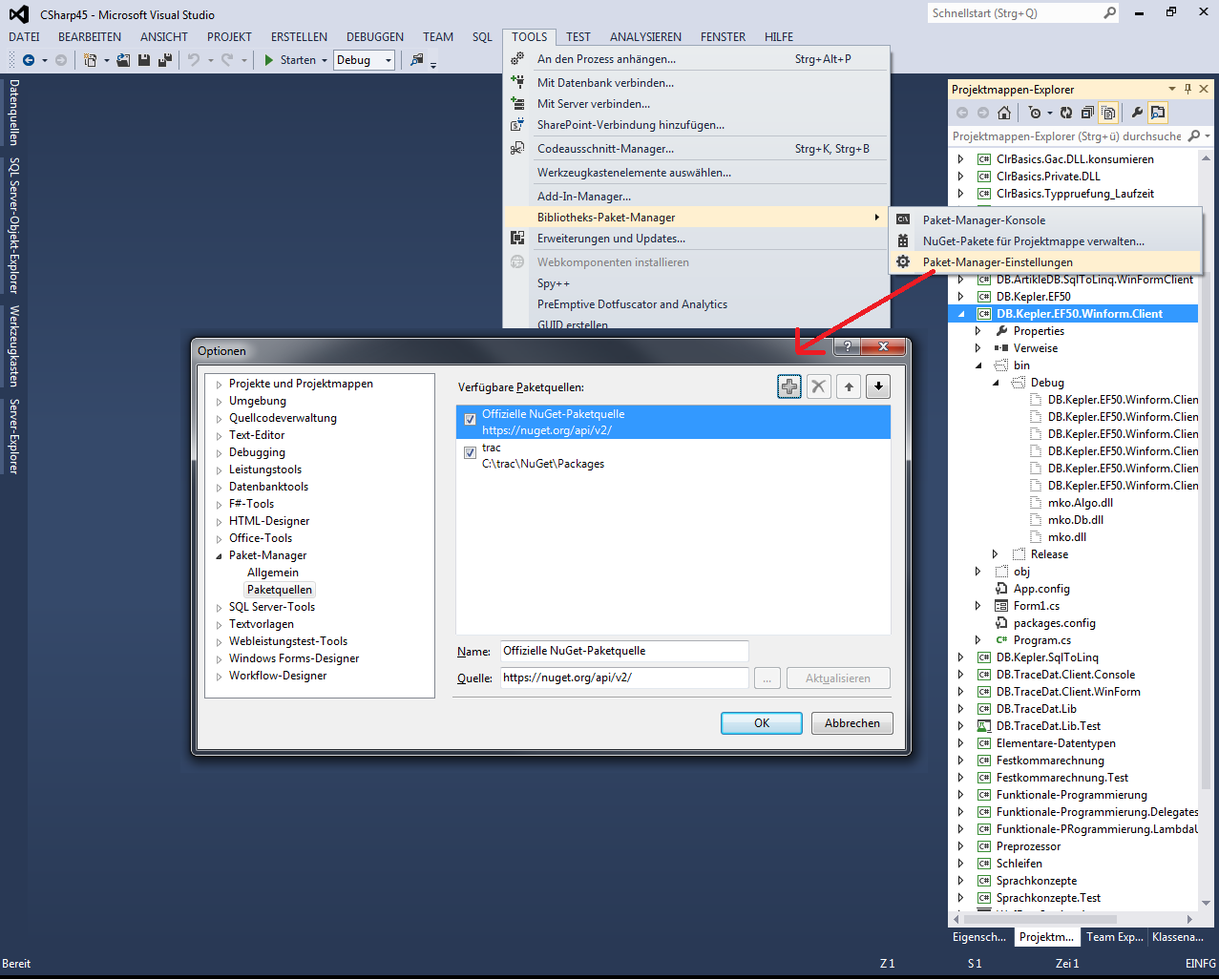
Task: Switch to the Team Exp... bottom tab
Action: 1114,937
